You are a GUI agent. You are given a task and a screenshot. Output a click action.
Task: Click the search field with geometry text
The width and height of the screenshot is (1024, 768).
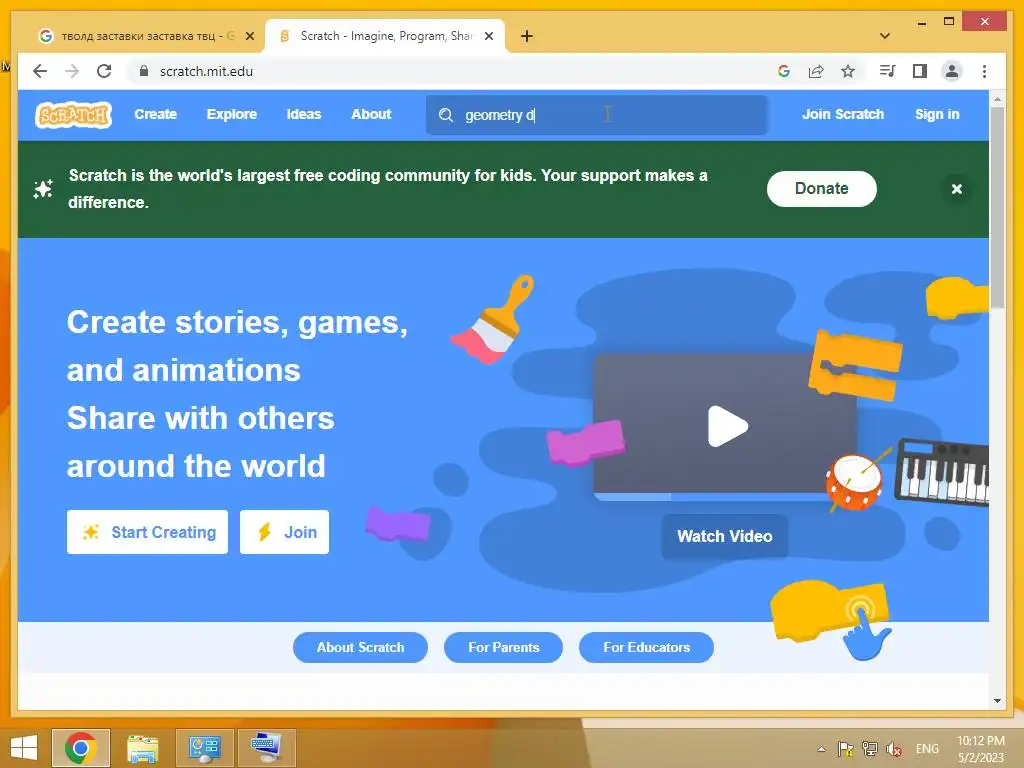pos(597,115)
